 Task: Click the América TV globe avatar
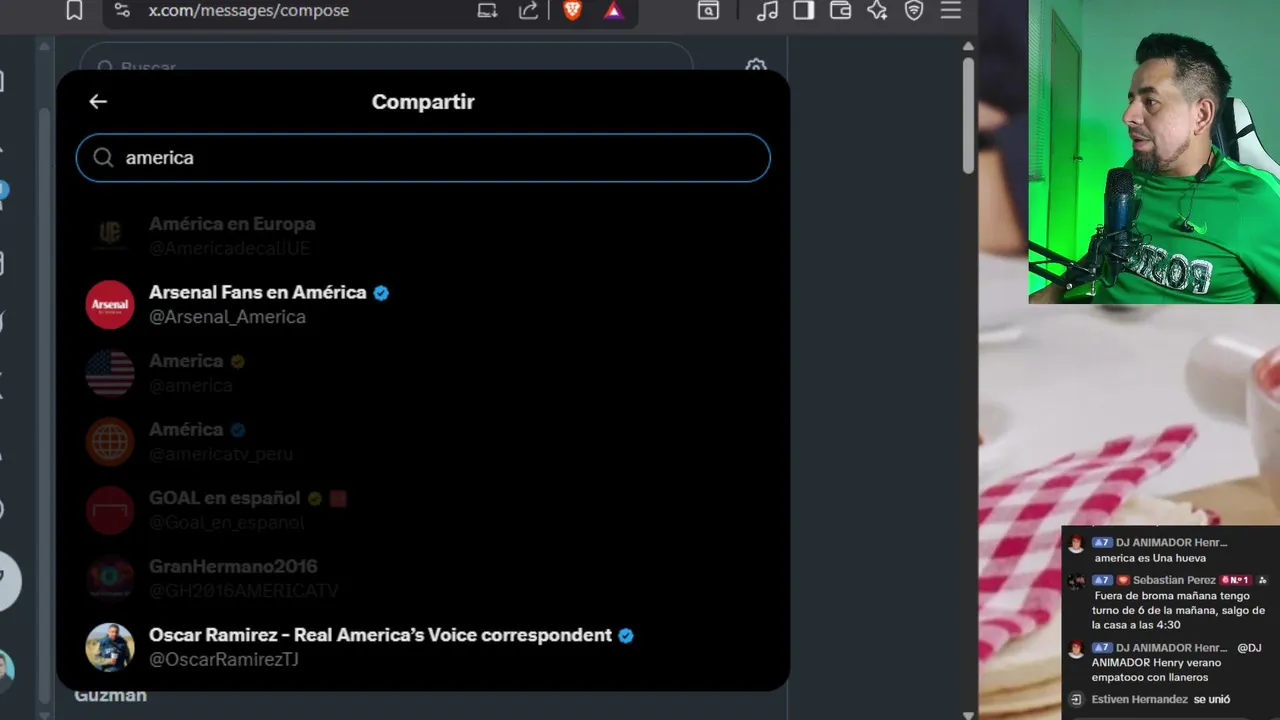coord(110,442)
